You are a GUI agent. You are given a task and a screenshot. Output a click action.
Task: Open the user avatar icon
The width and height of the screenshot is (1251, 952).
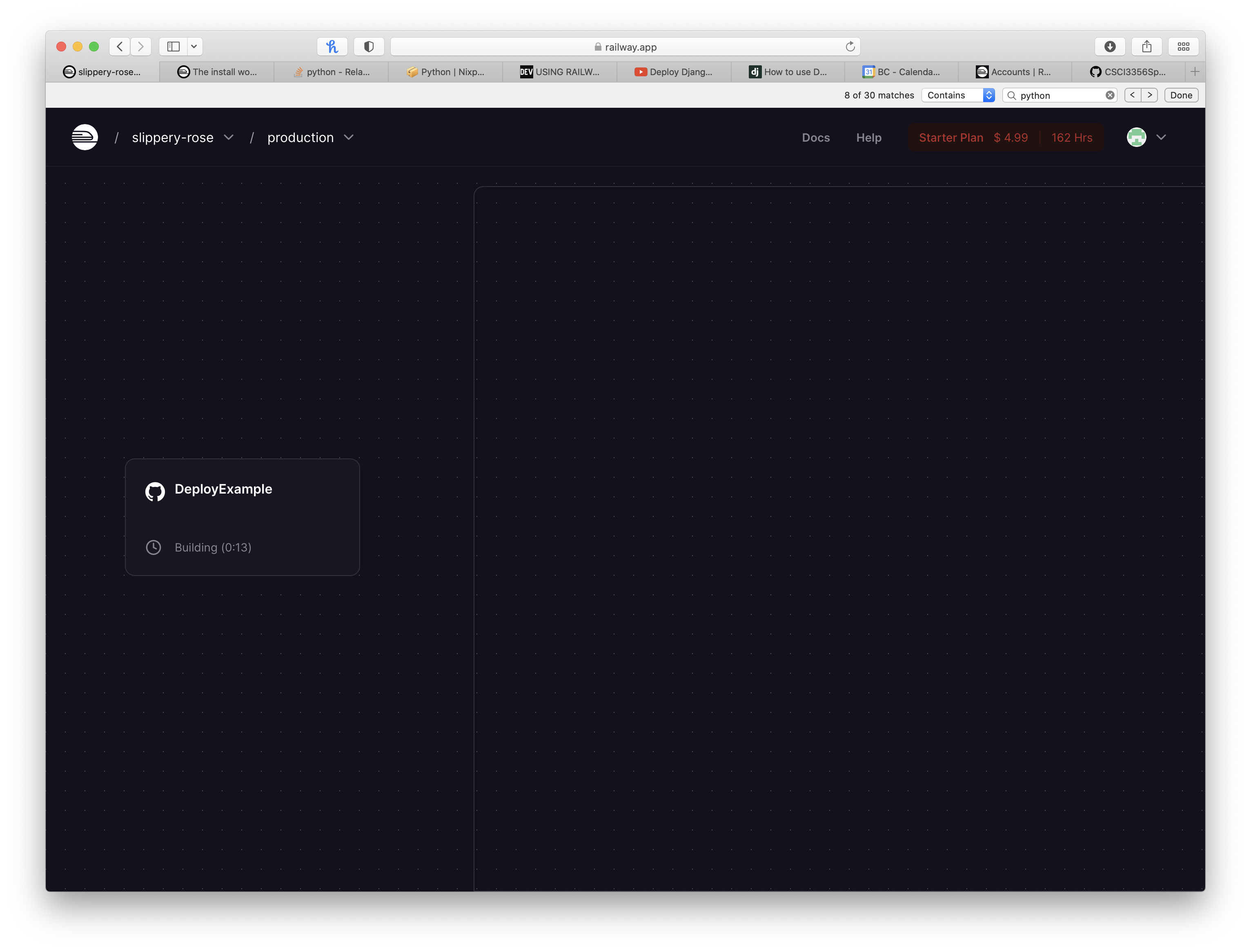pos(1136,137)
